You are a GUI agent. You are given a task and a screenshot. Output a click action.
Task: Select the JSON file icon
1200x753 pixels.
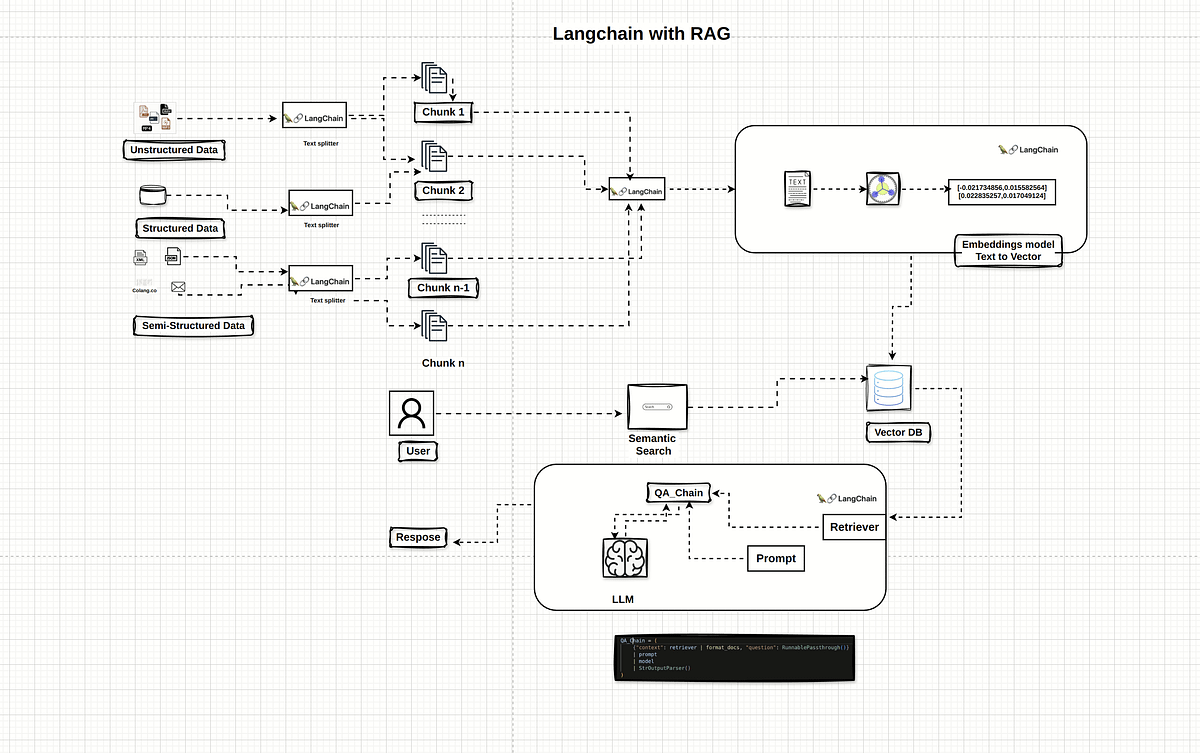click(172, 256)
